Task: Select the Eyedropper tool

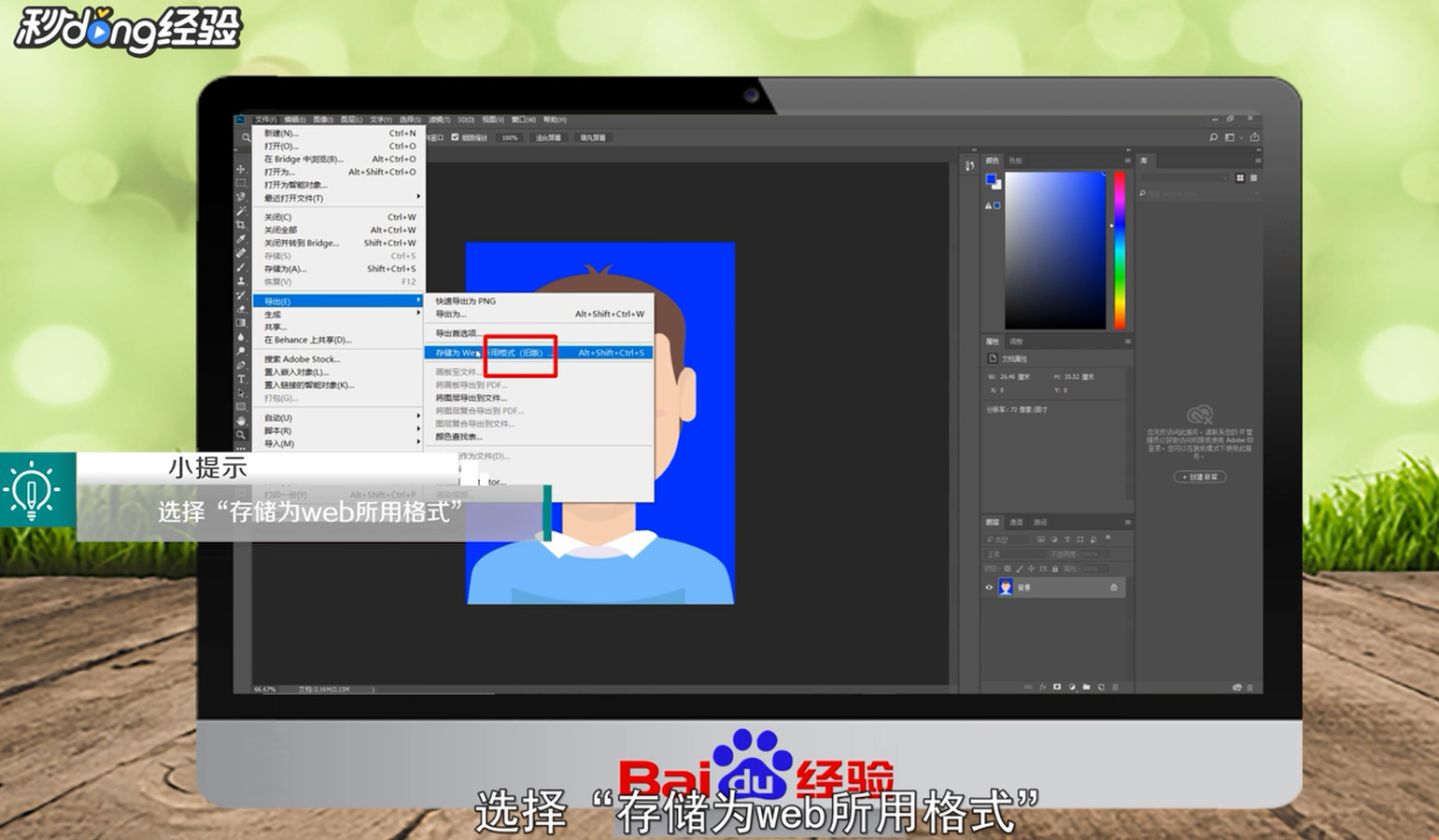Action: pos(241,239)
